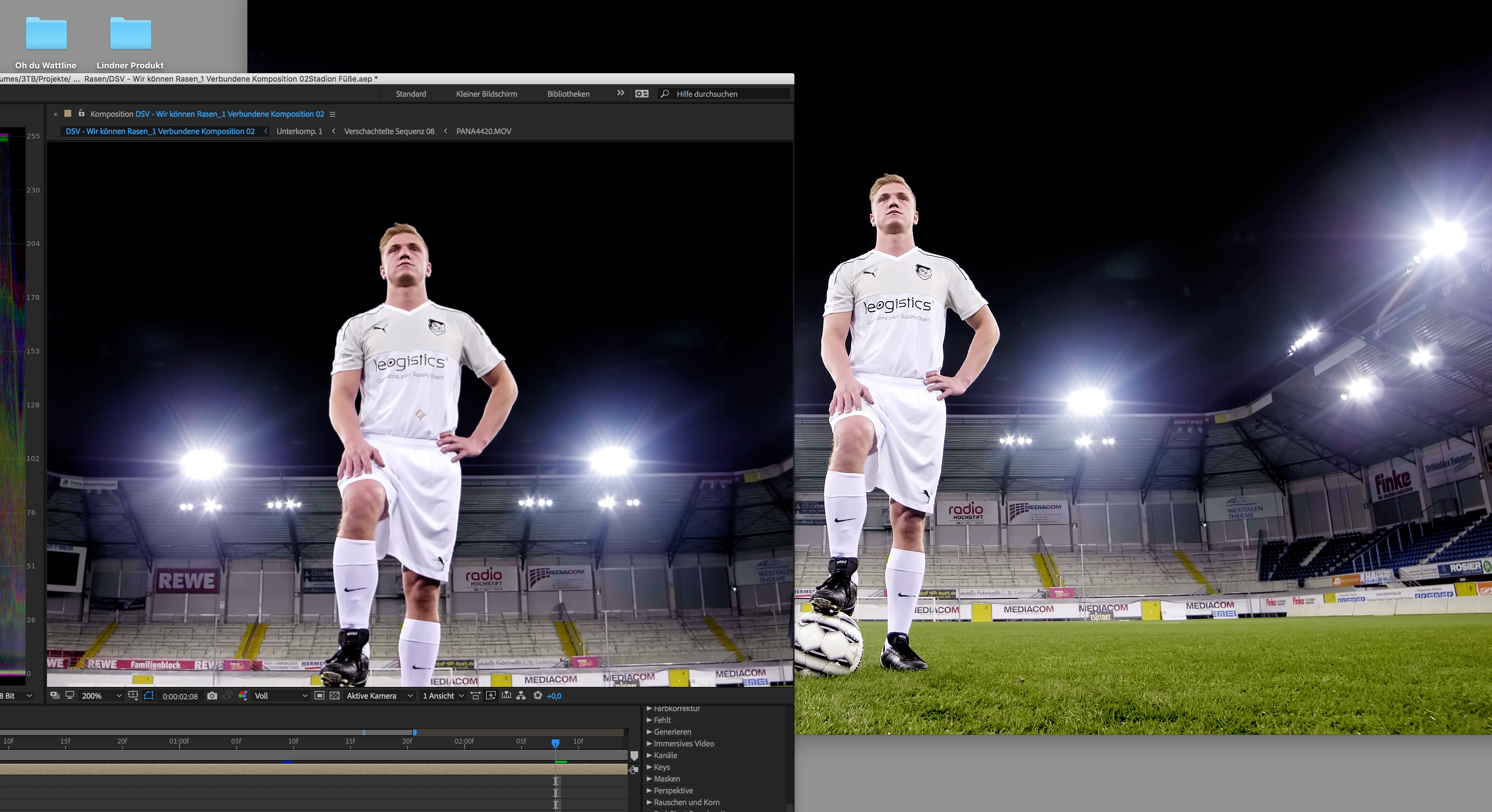Take a snapshot with the camera icon

(212, 696)
